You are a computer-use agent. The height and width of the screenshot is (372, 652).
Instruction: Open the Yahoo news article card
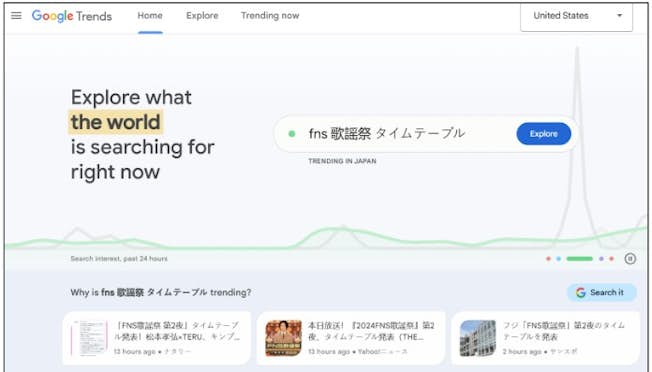[x=351, y=338]
